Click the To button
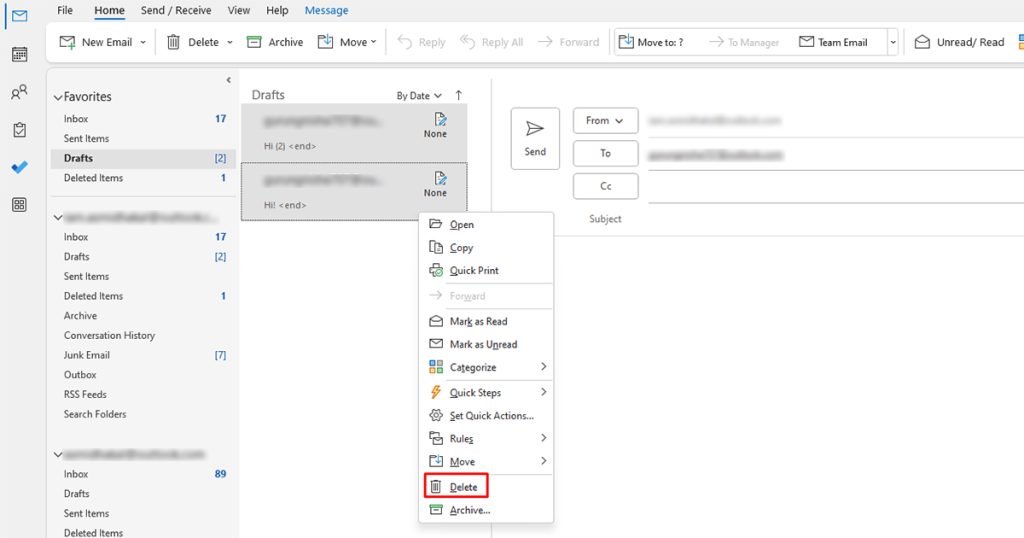This screenshot has height=538, width=1024. [x=605, y=153]
